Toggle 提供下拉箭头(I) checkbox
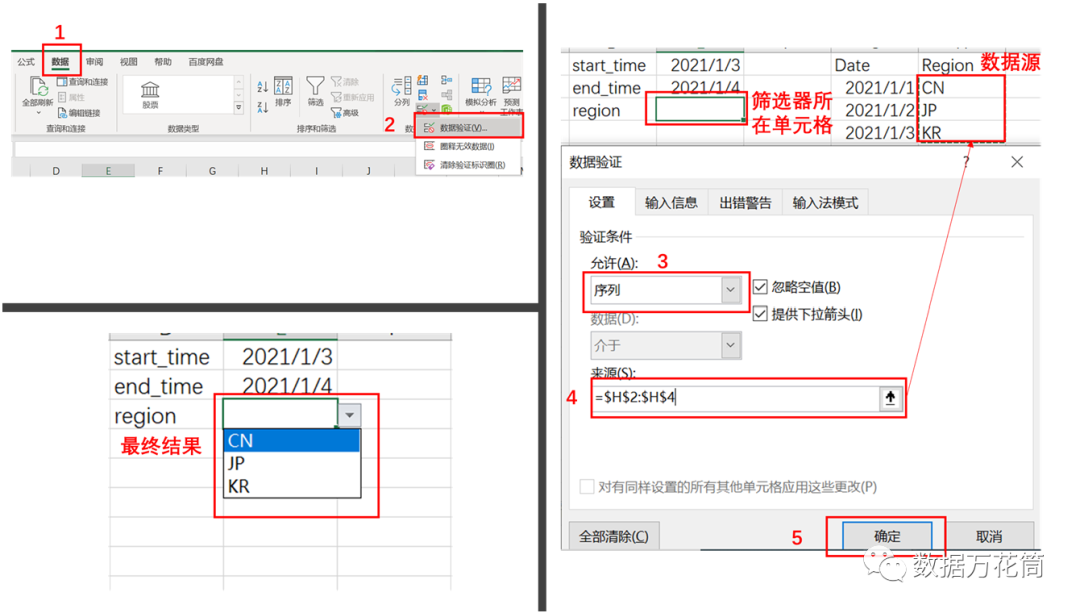This screenshot has width=1080, height=613. click(760, 314)
